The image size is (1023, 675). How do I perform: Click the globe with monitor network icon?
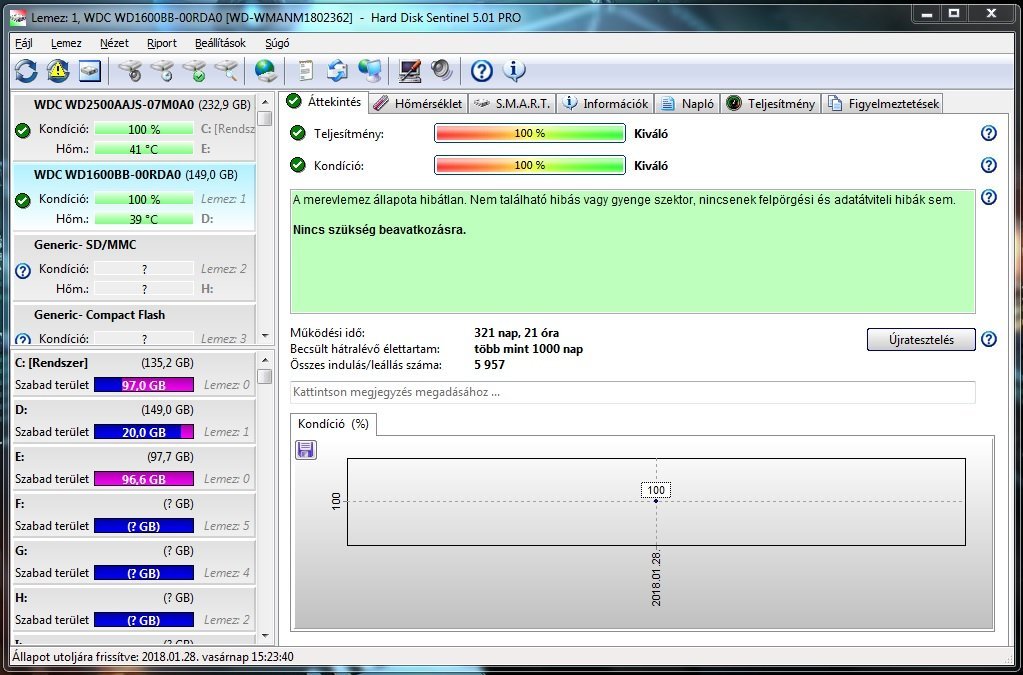(370, 70)
